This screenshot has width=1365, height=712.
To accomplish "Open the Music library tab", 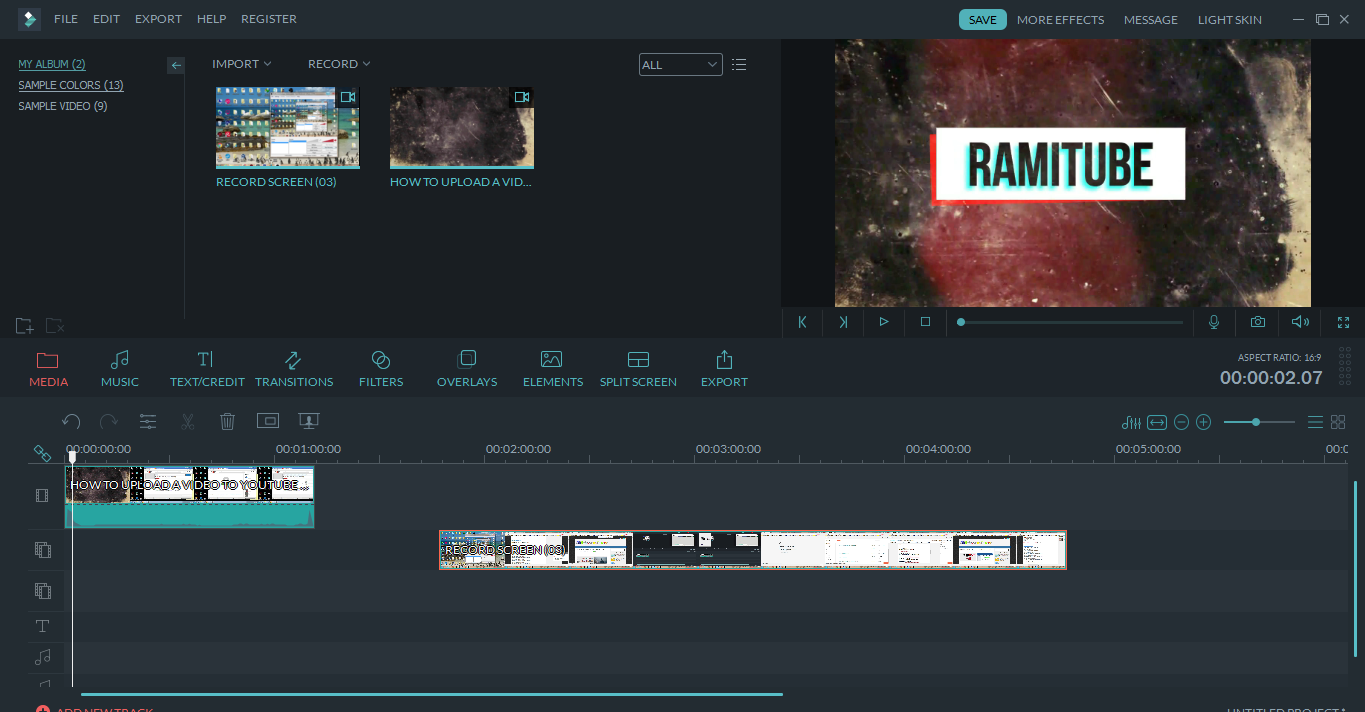I will click(120, 368).
